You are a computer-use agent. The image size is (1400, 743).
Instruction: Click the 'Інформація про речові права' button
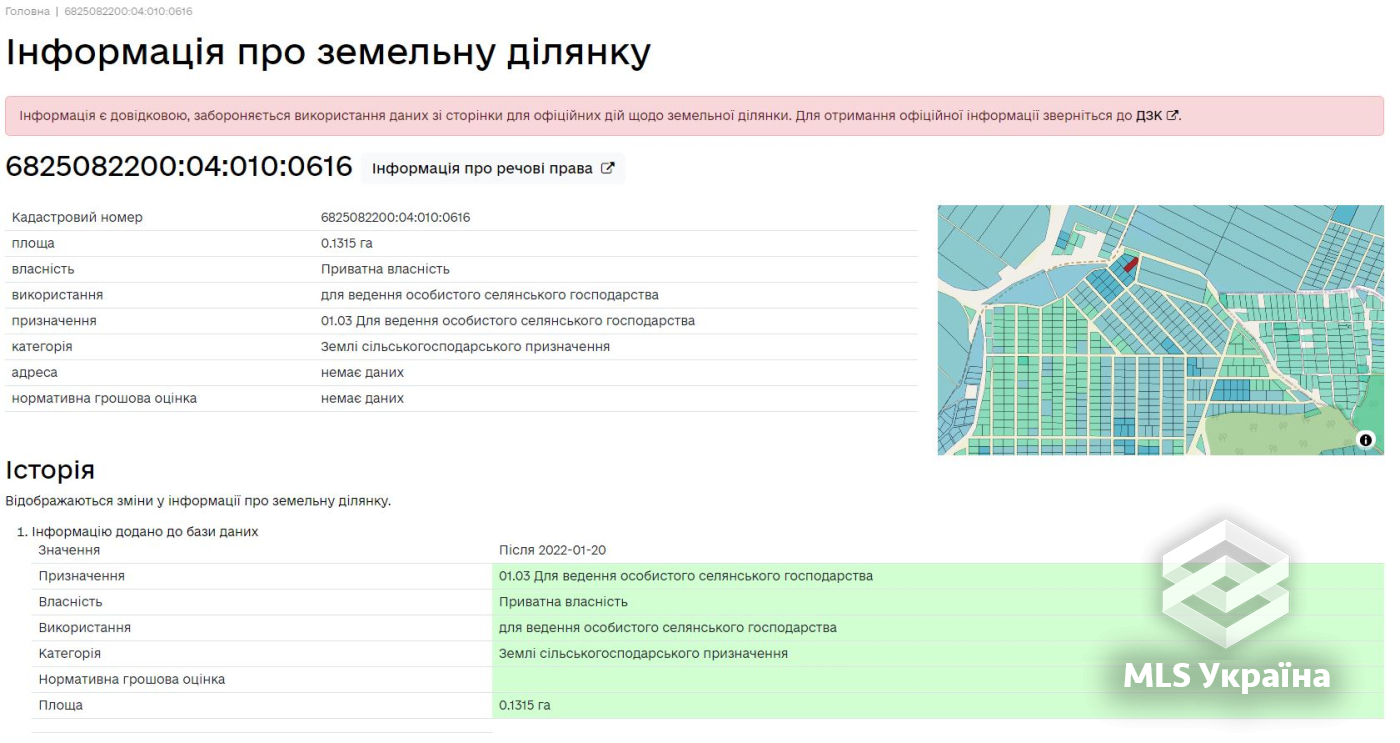click(x=493, y=168)
